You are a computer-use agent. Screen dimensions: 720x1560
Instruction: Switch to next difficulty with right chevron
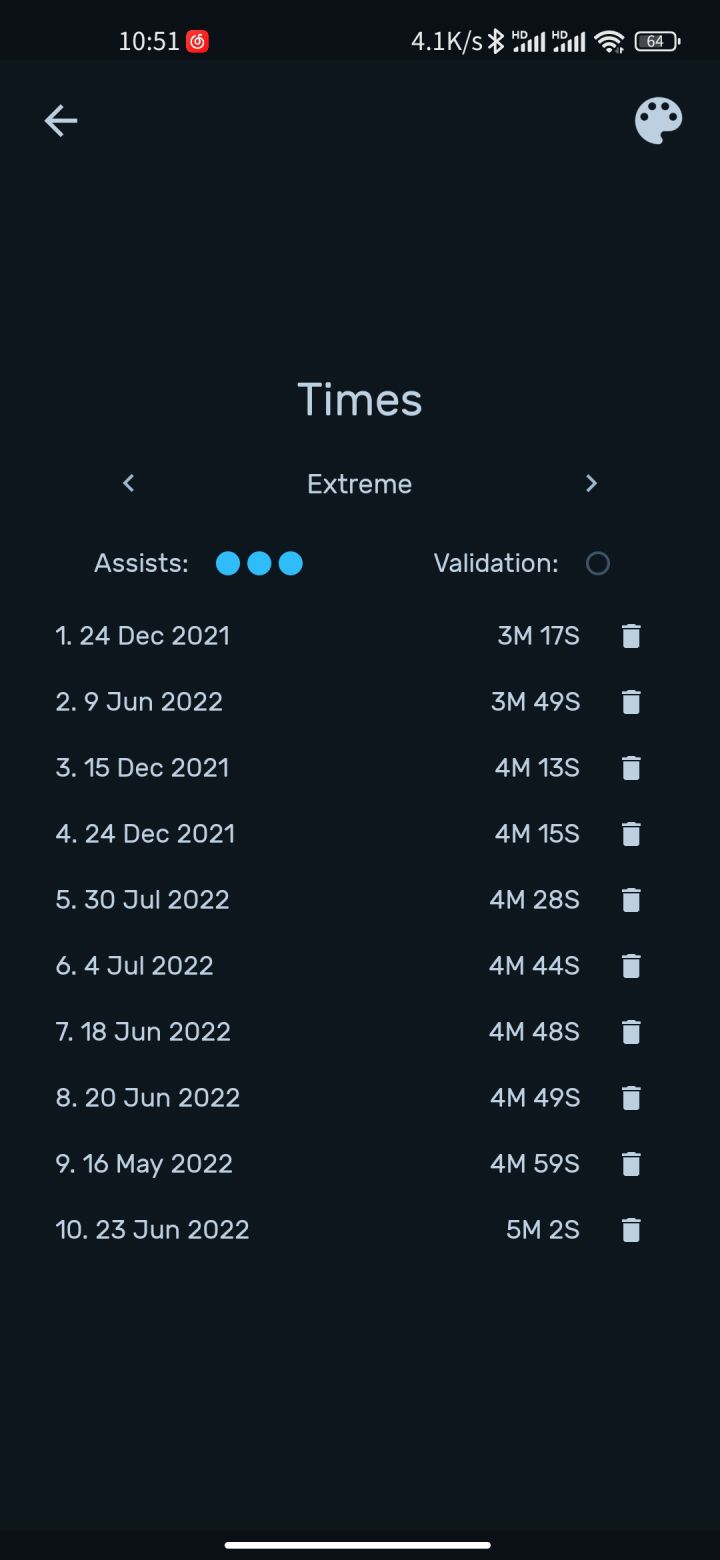click(x=591, y=484)
